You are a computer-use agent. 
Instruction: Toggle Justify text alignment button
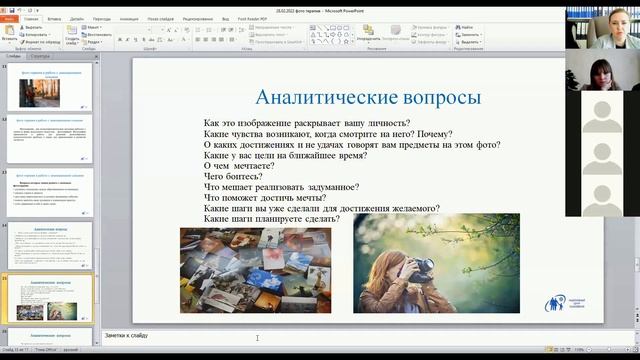coord(221,40)
